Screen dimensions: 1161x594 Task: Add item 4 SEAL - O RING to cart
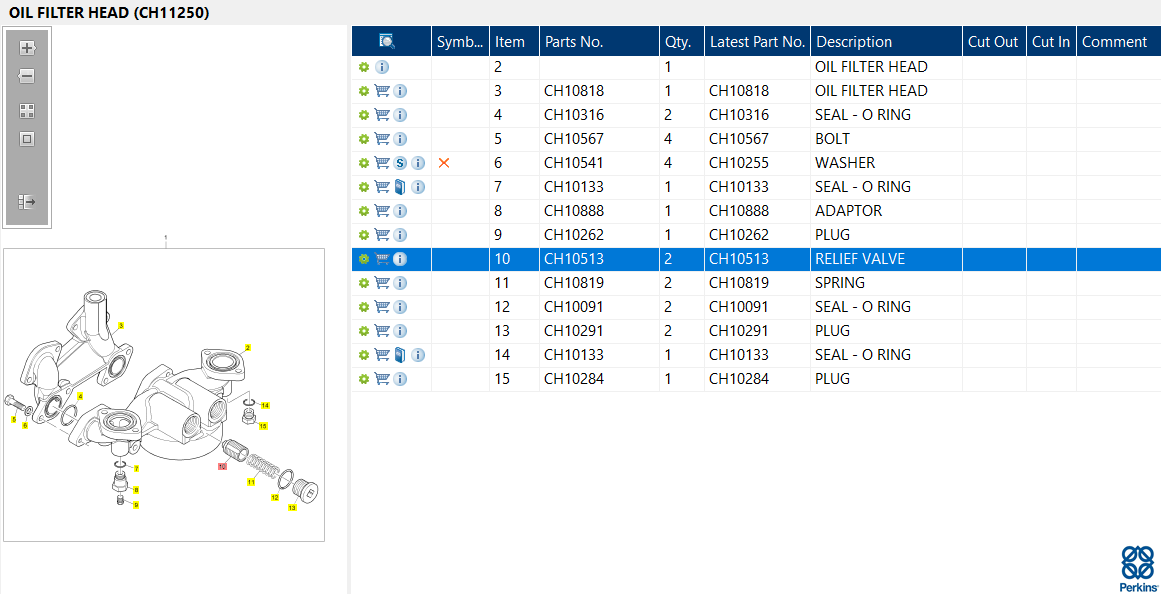pyautogui.click(x=382, y=115)
